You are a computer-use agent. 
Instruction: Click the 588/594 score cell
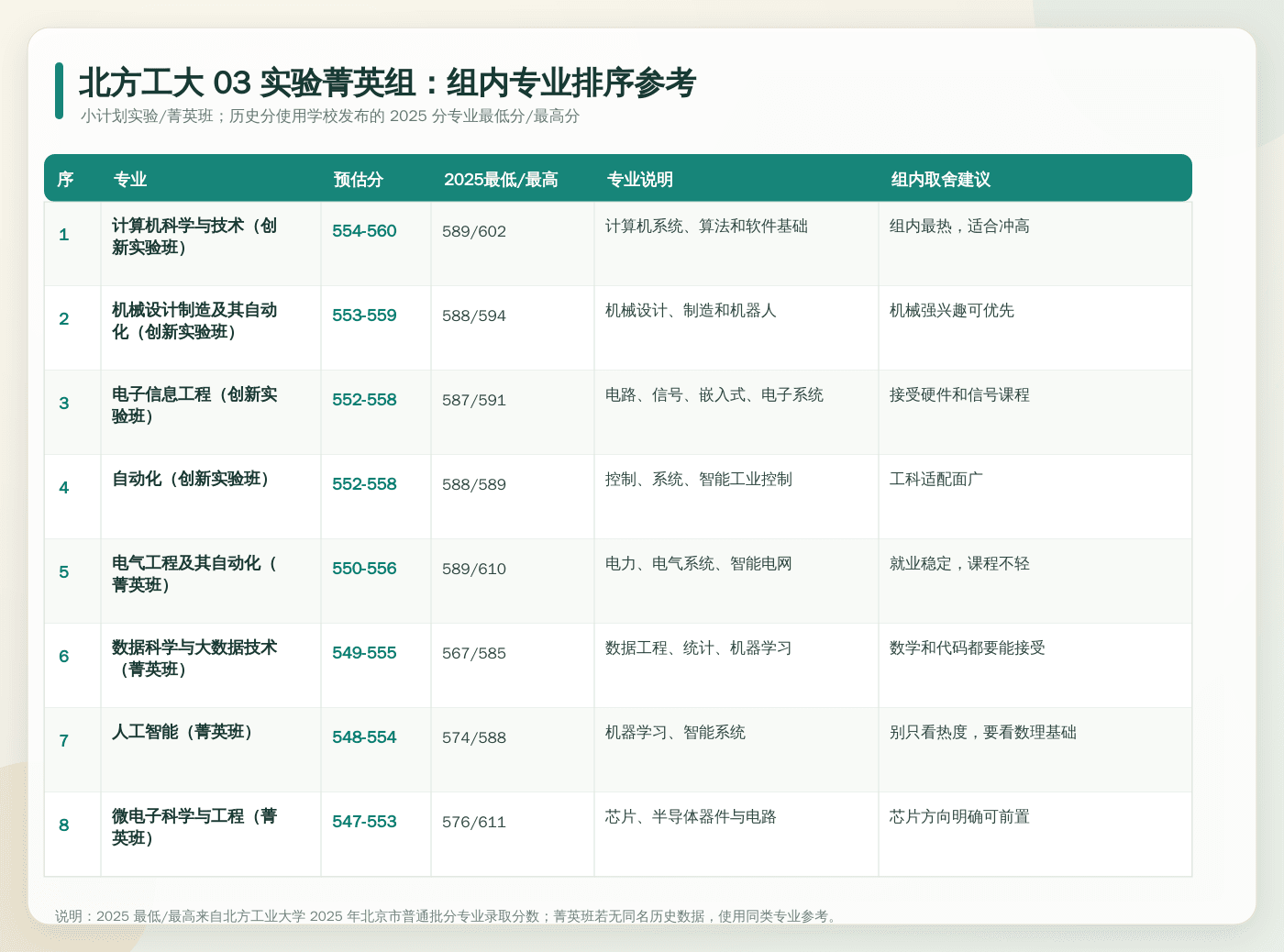tap(474, 315)
